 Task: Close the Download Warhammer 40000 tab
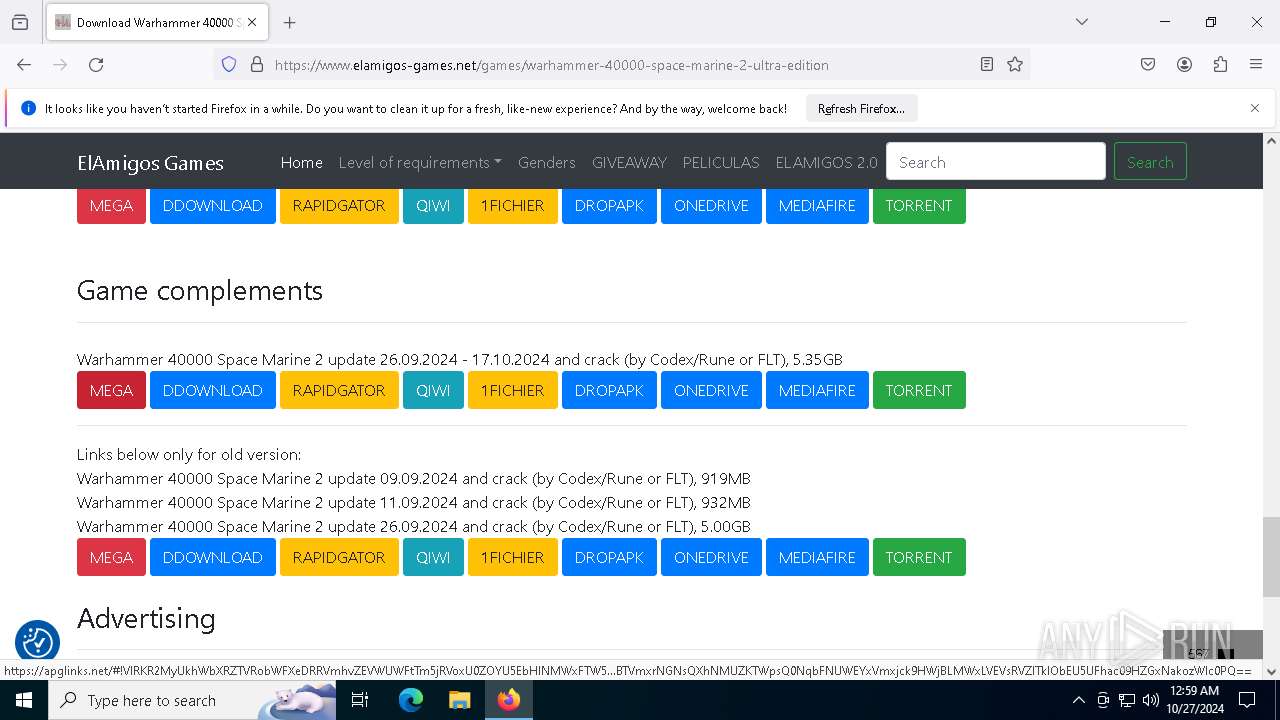(x=252, y=22)
